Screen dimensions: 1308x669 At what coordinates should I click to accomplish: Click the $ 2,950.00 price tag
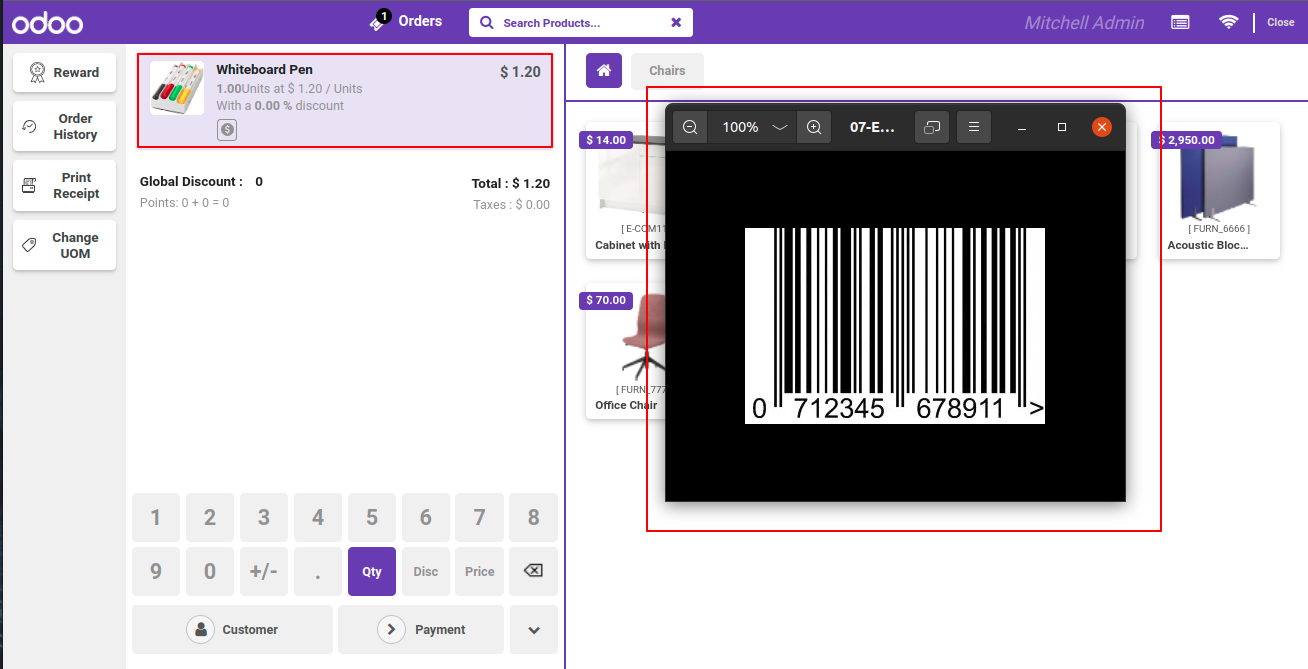point(1187,140)
